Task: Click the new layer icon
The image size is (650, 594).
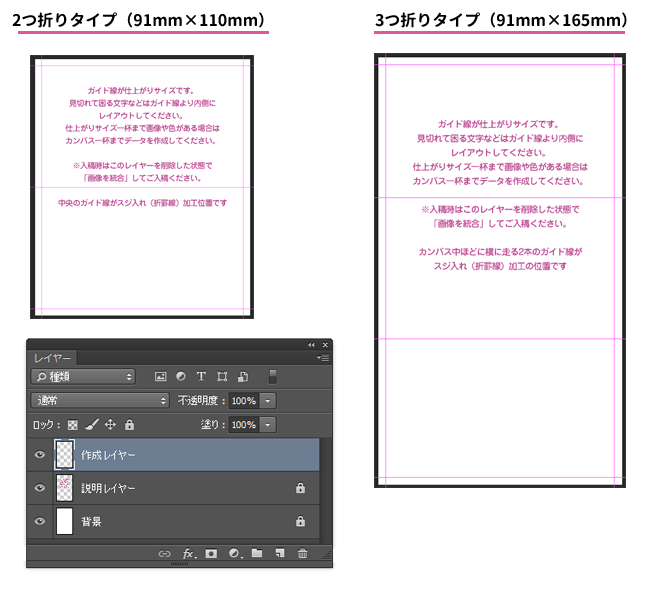Action: (x=279, y=553)
